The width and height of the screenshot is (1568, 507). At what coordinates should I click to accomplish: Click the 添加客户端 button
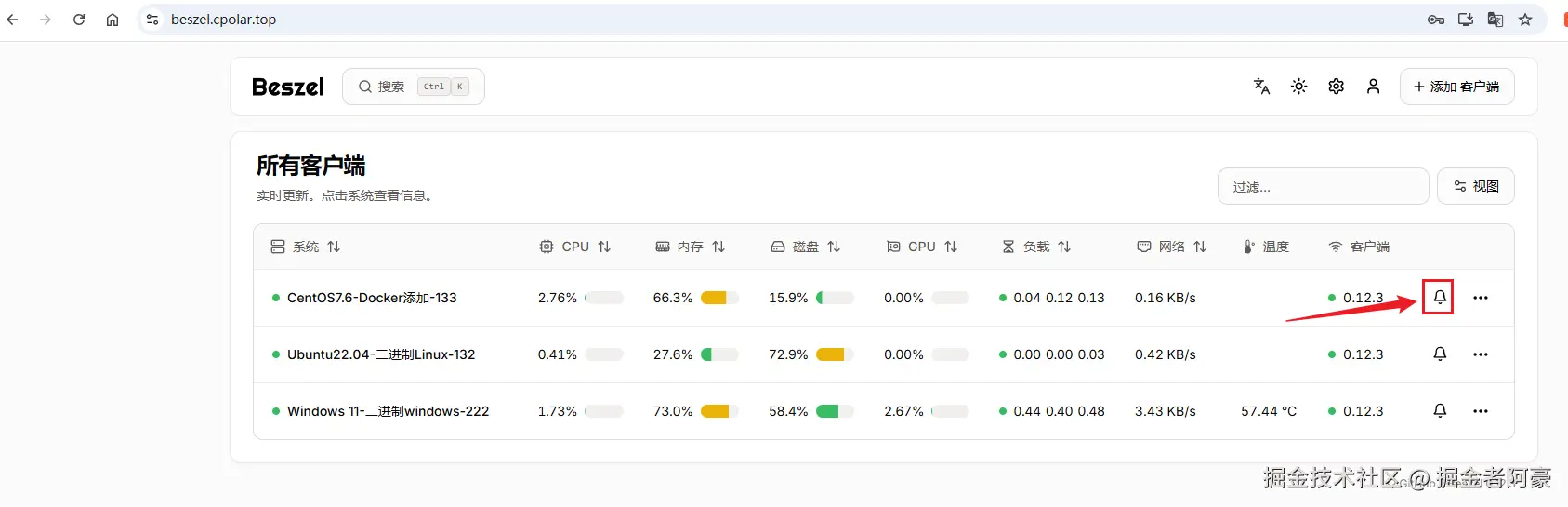point(1456,87)
